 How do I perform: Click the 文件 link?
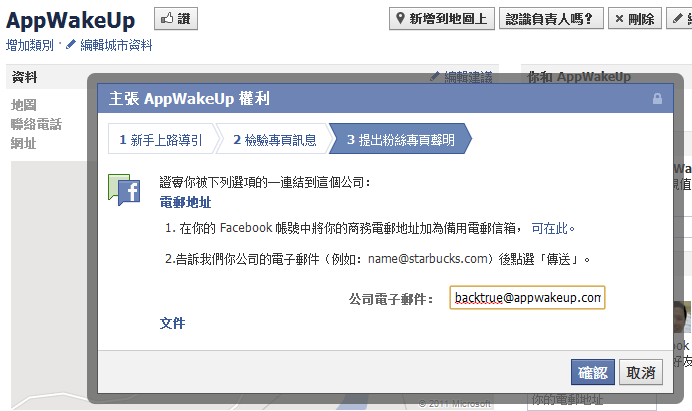pyautogui.click(x=173, y=323)
